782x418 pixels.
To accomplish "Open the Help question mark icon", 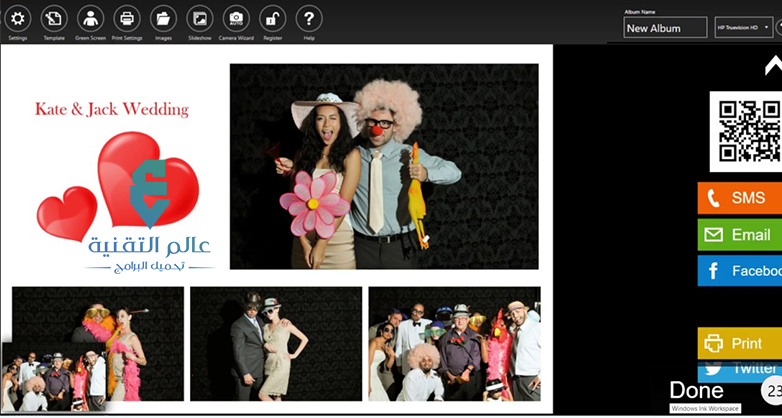I will click(309, 19).
